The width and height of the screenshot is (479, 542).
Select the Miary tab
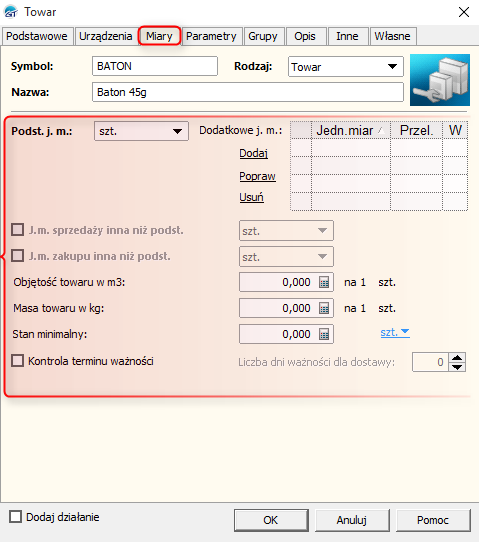pos(159,36)
